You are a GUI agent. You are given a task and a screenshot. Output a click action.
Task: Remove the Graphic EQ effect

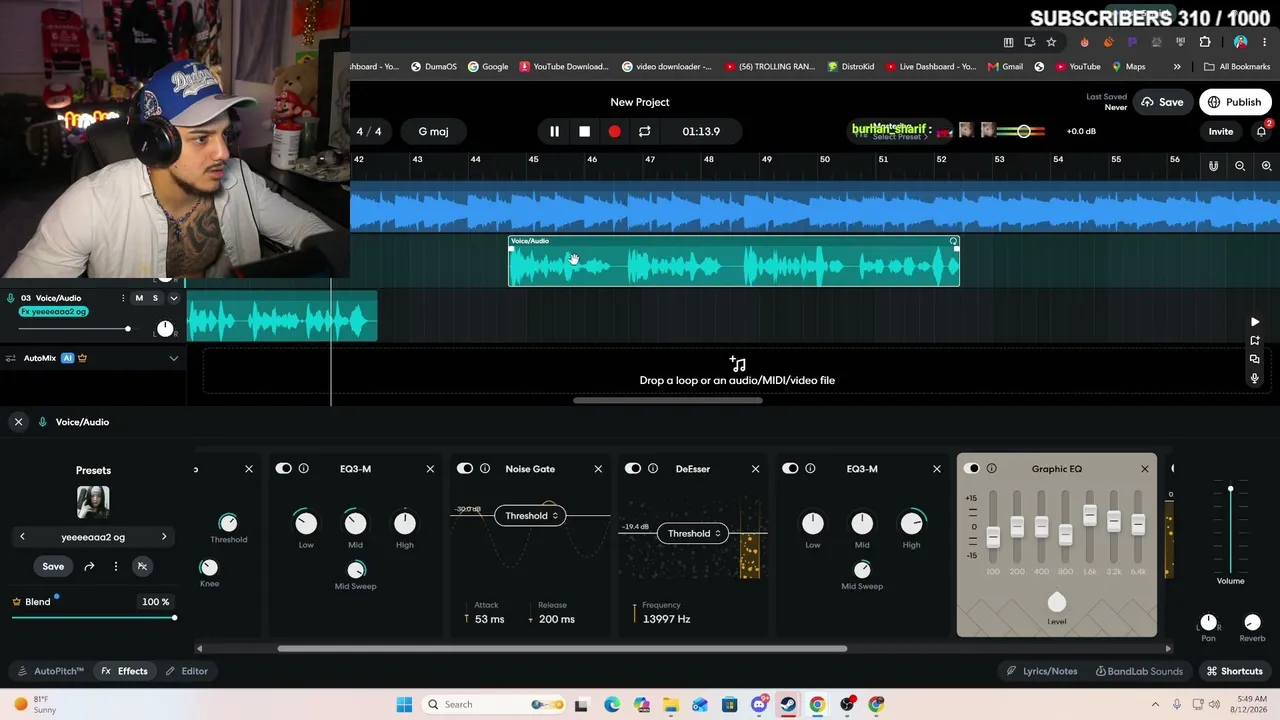click(x=1145, y=468)
